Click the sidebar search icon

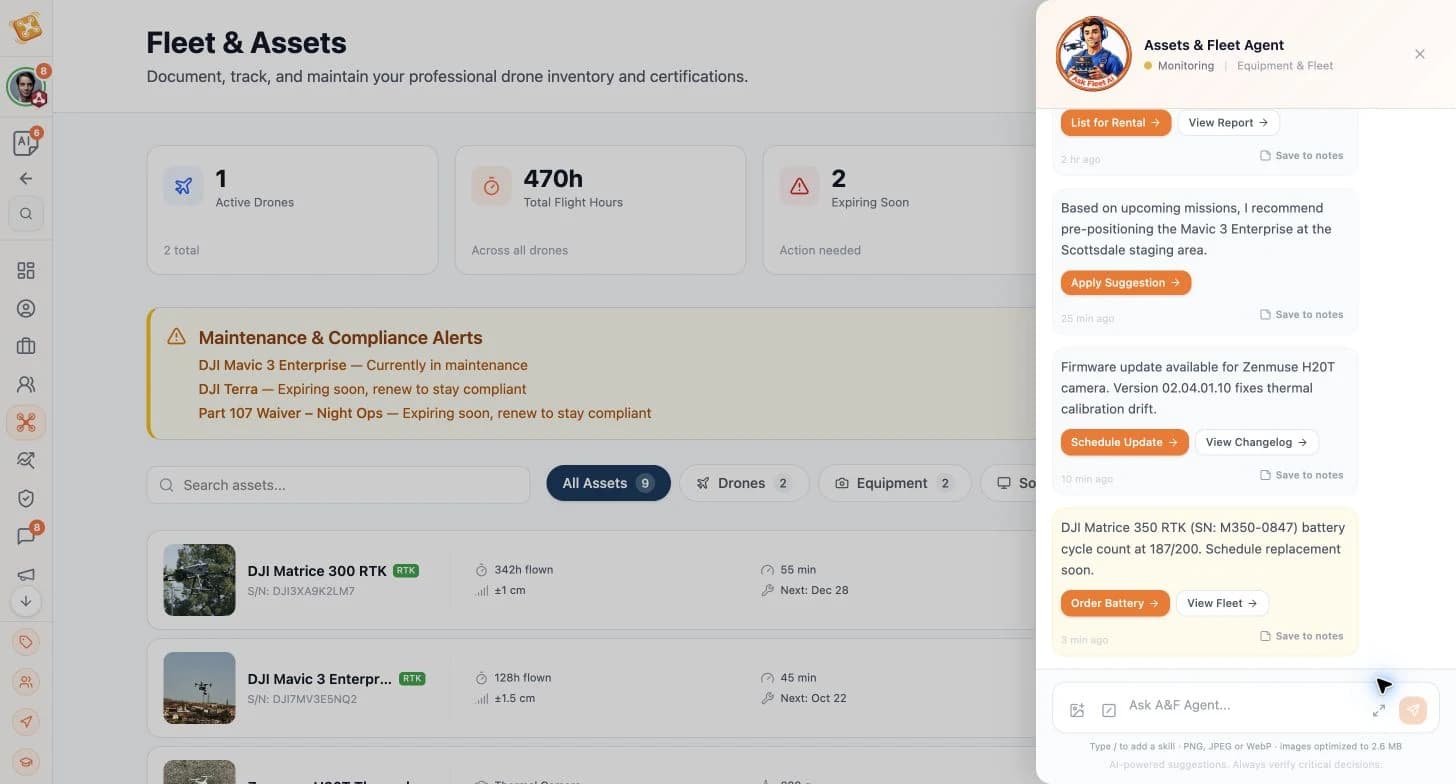pyautogui.click(x=26, y=213)
